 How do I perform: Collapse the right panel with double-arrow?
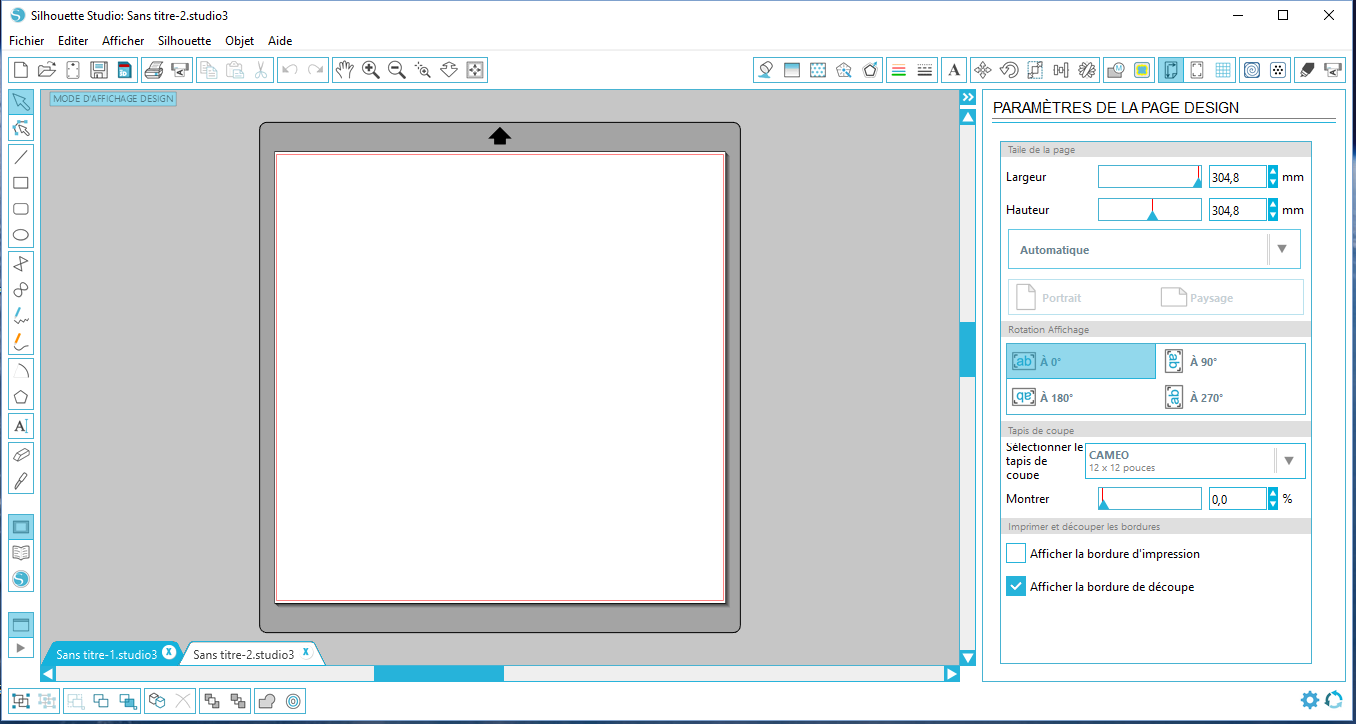click(967, 98)
